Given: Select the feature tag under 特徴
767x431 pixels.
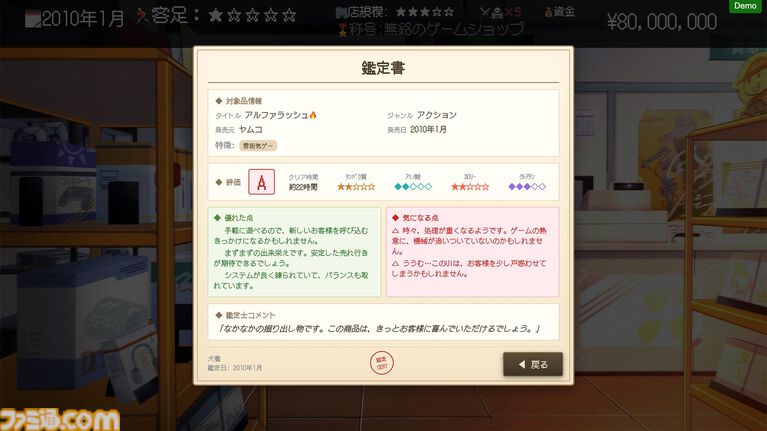Looking at the screenshot, I should [x=258, y=146].
